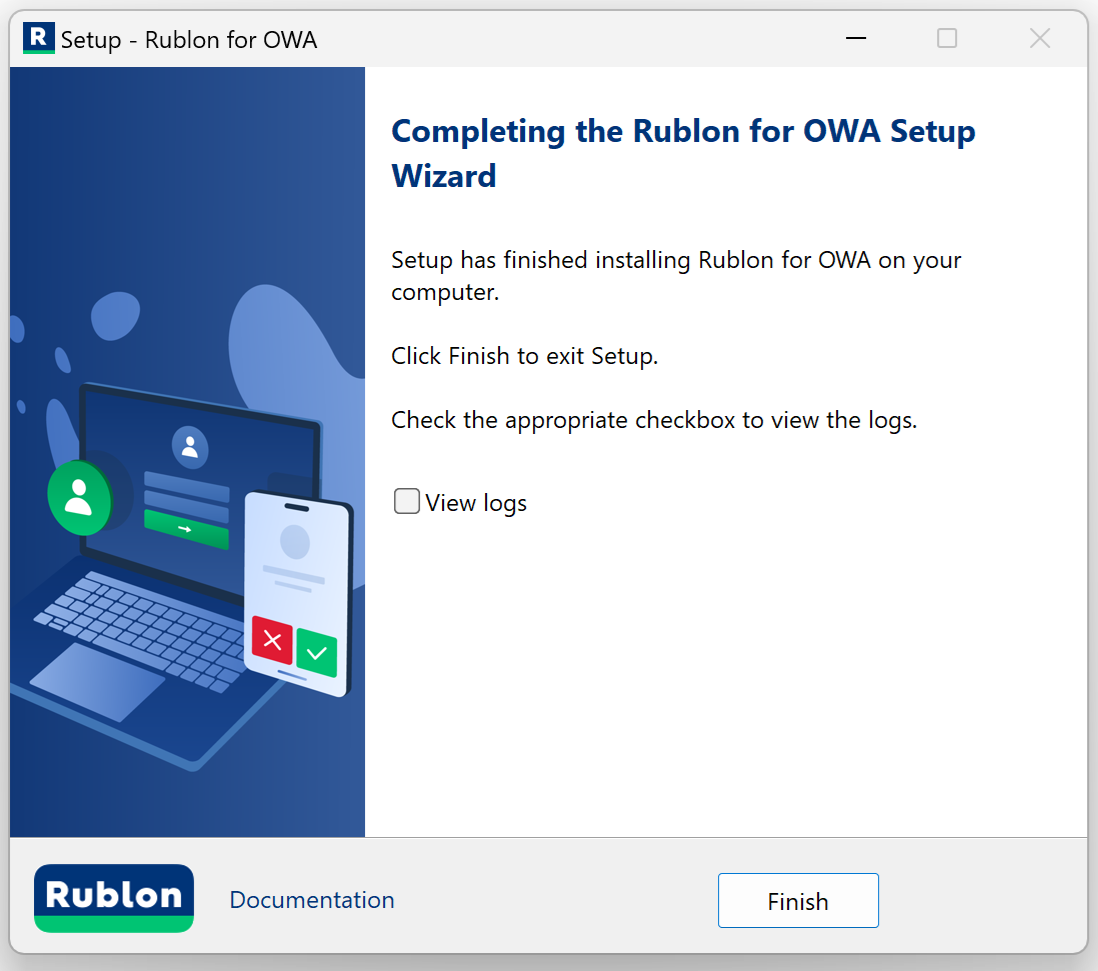The height and width of the screenshot is (971, 1098).
Task: Click the gray avatar circle on phone illustration
Action: 295,541
